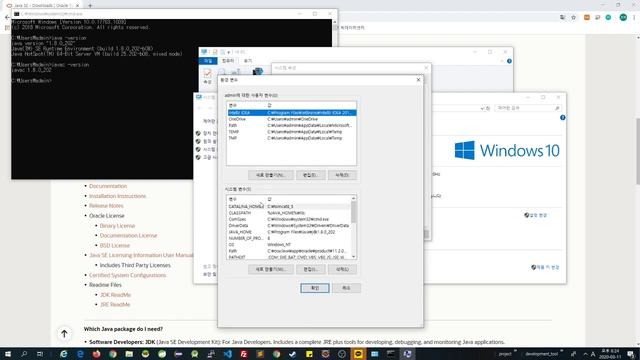The image size is (640, 360).
Task: Open Documentation License link
Action: [128, 236]
